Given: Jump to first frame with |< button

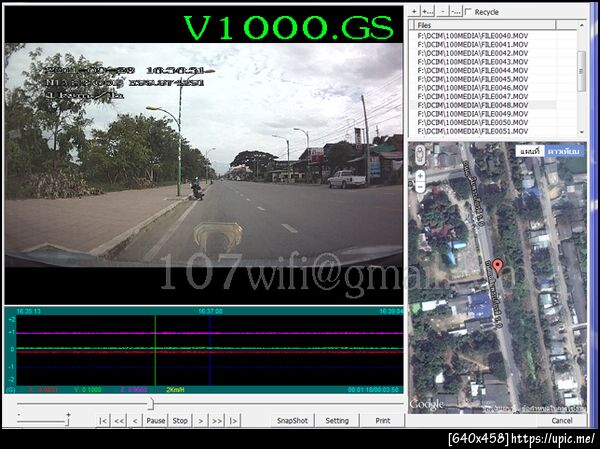Looking at the screenshot, I should [103, 421].
